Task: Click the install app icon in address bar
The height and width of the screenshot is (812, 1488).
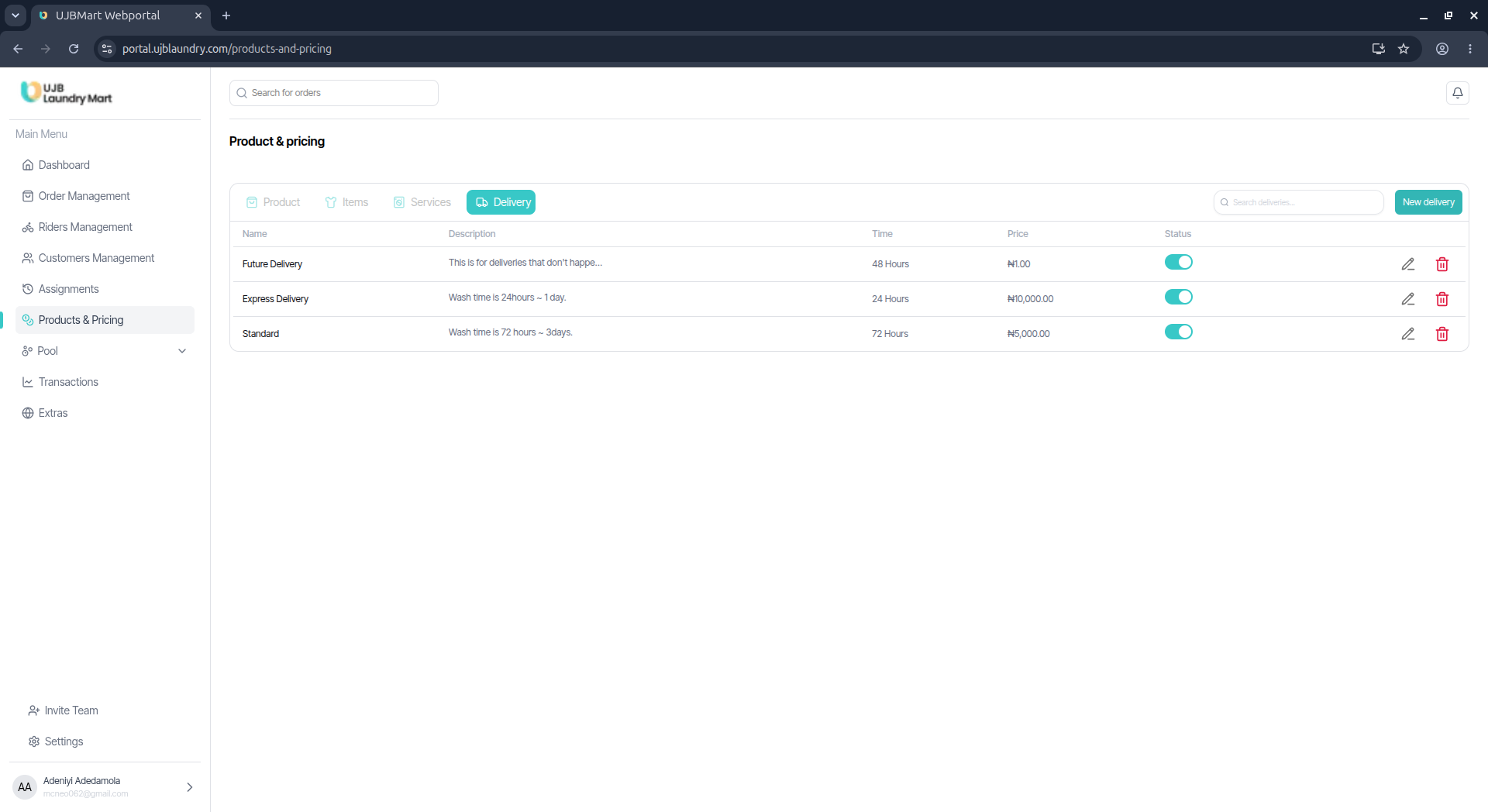Action: click(1379, 49)
